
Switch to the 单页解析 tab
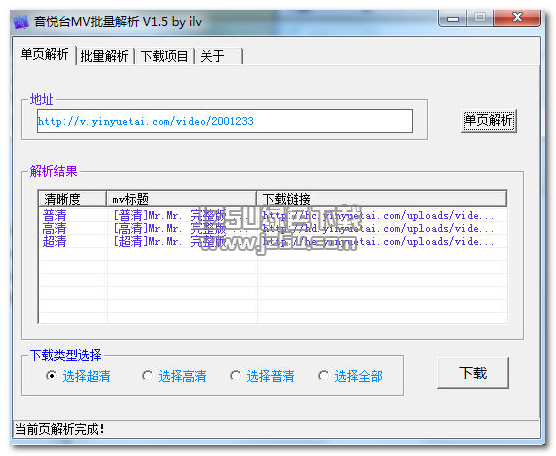(44, 55)
